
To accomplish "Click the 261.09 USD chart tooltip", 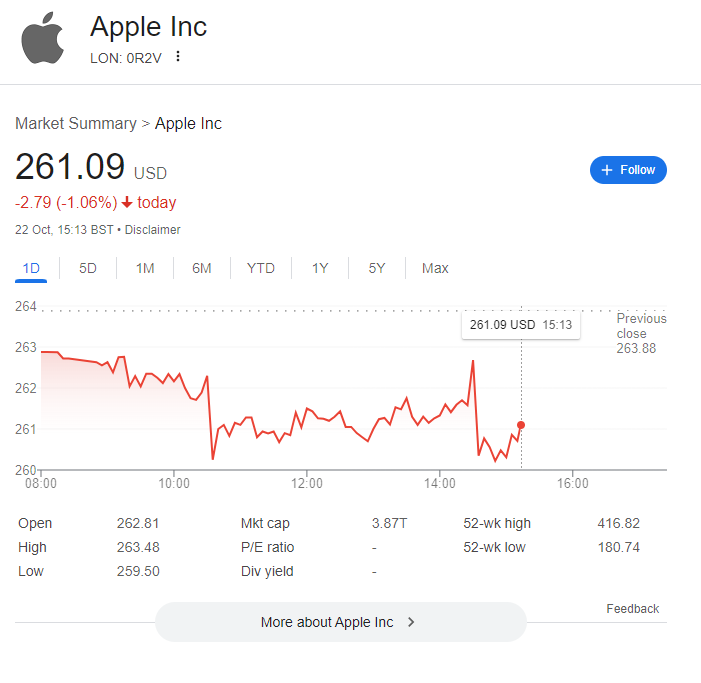I will point(520,325).
